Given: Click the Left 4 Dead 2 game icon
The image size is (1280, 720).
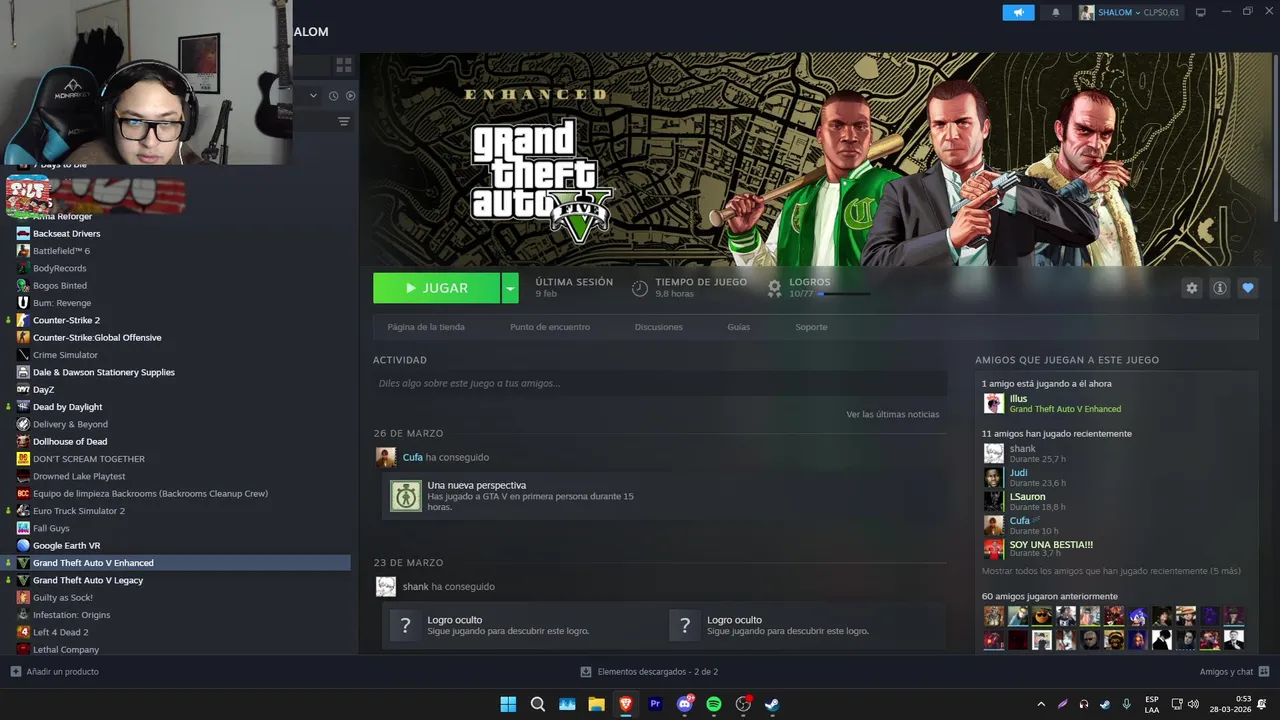Looking at the screenshot, I should pos(23,632).
